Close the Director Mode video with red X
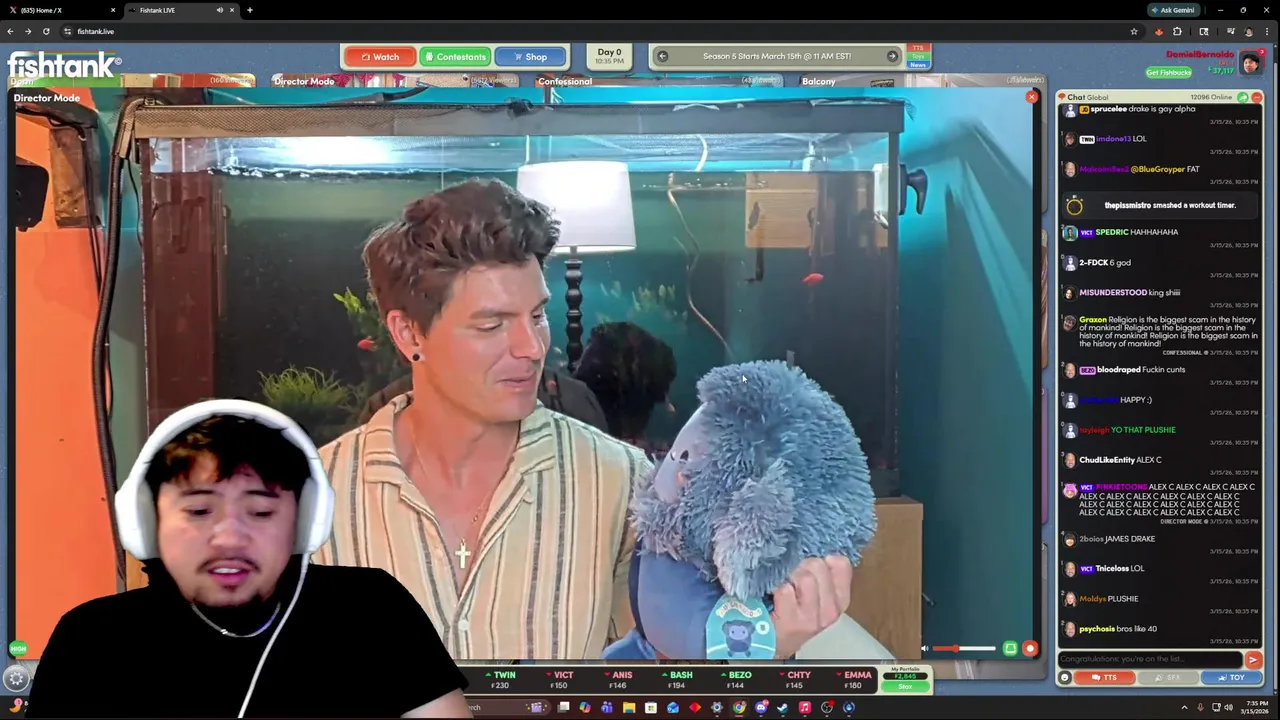1280x720 pixels. point(1032,97)
